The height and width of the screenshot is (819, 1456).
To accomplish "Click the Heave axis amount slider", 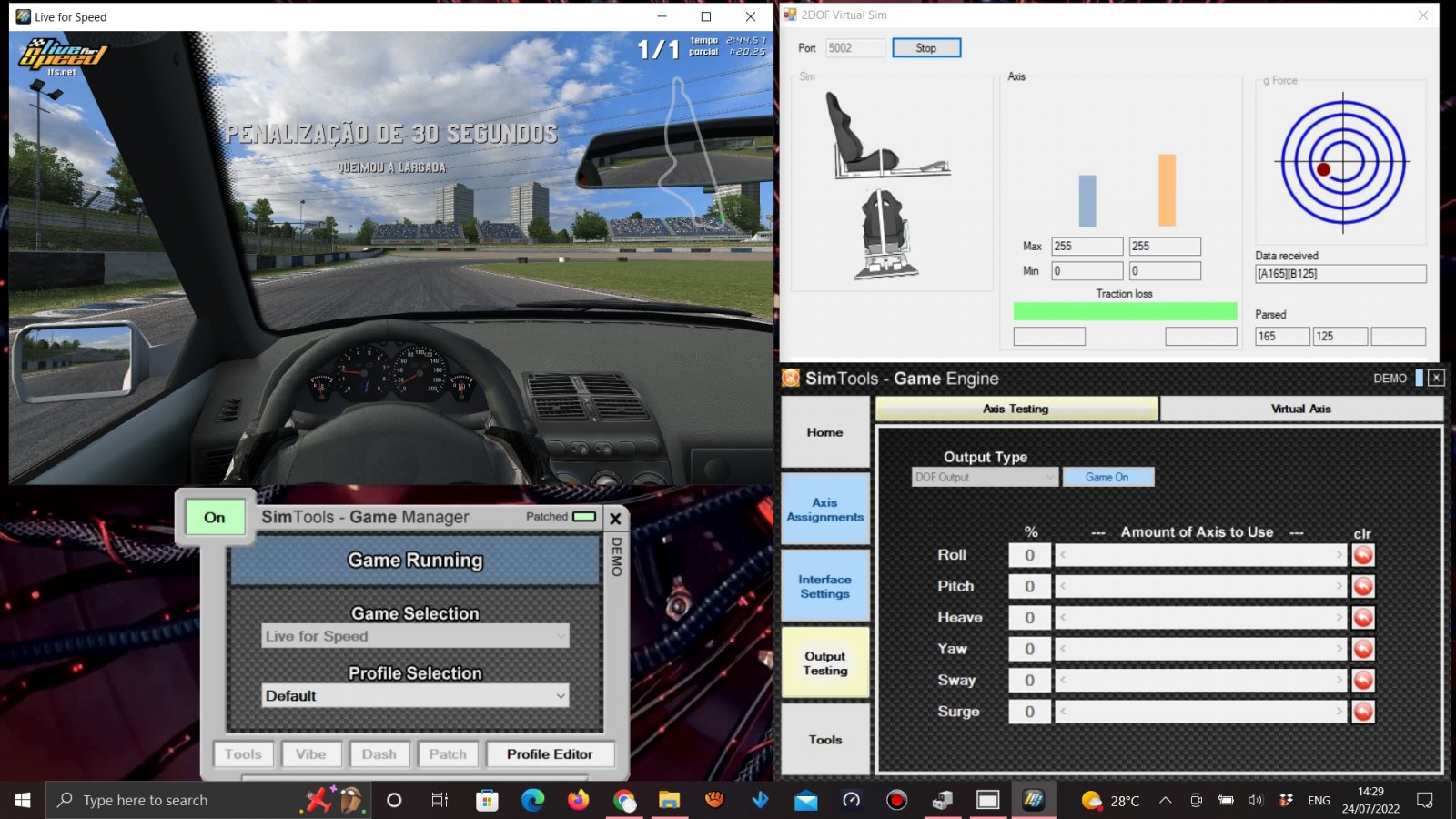I will coord(1200,618).
